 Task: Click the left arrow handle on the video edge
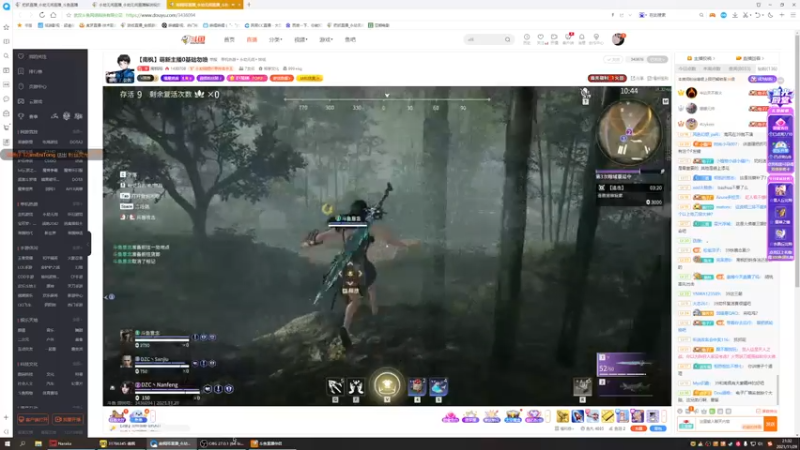point(110,296)
